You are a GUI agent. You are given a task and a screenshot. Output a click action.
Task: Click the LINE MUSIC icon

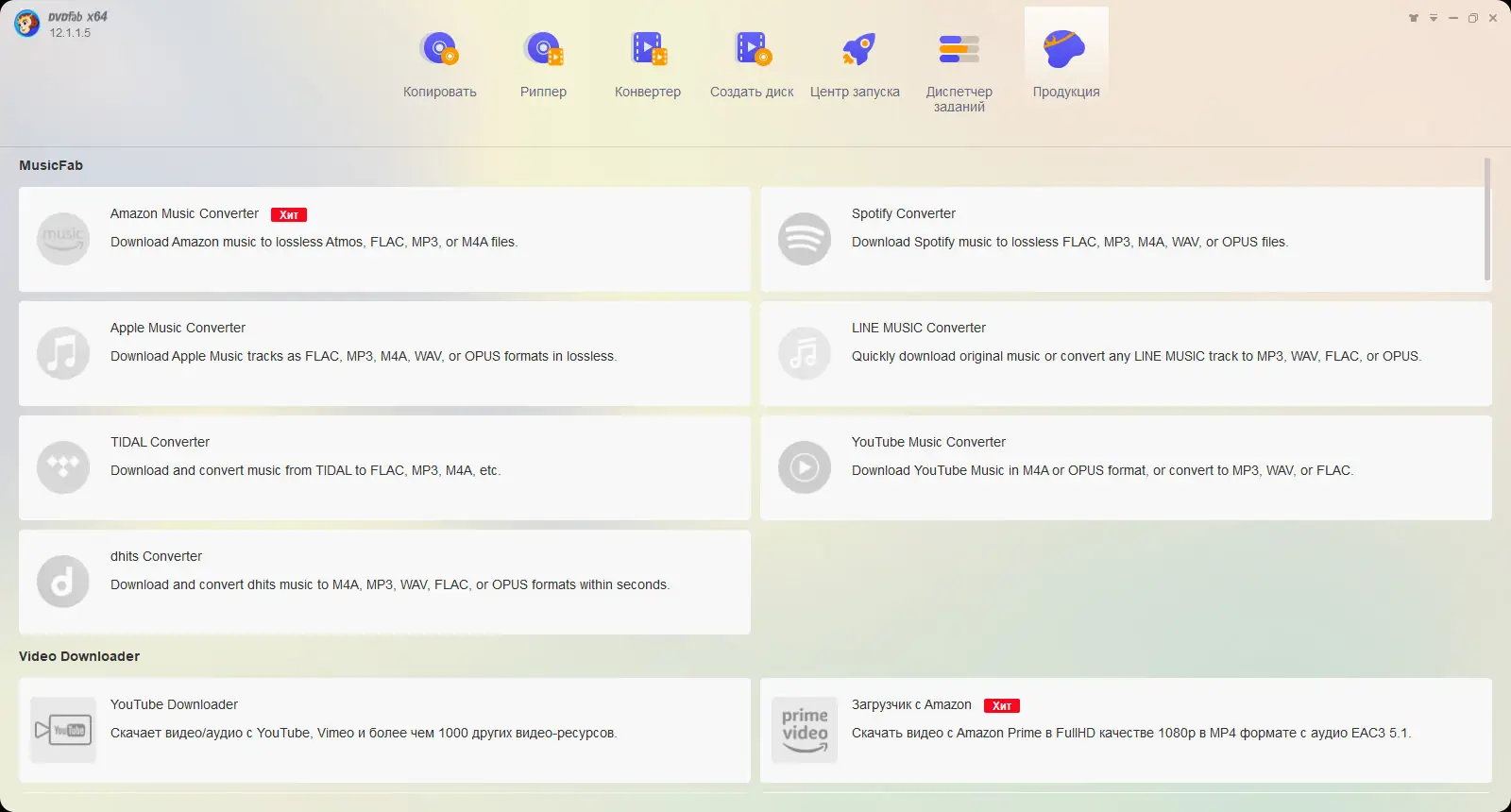coord(805,353)
